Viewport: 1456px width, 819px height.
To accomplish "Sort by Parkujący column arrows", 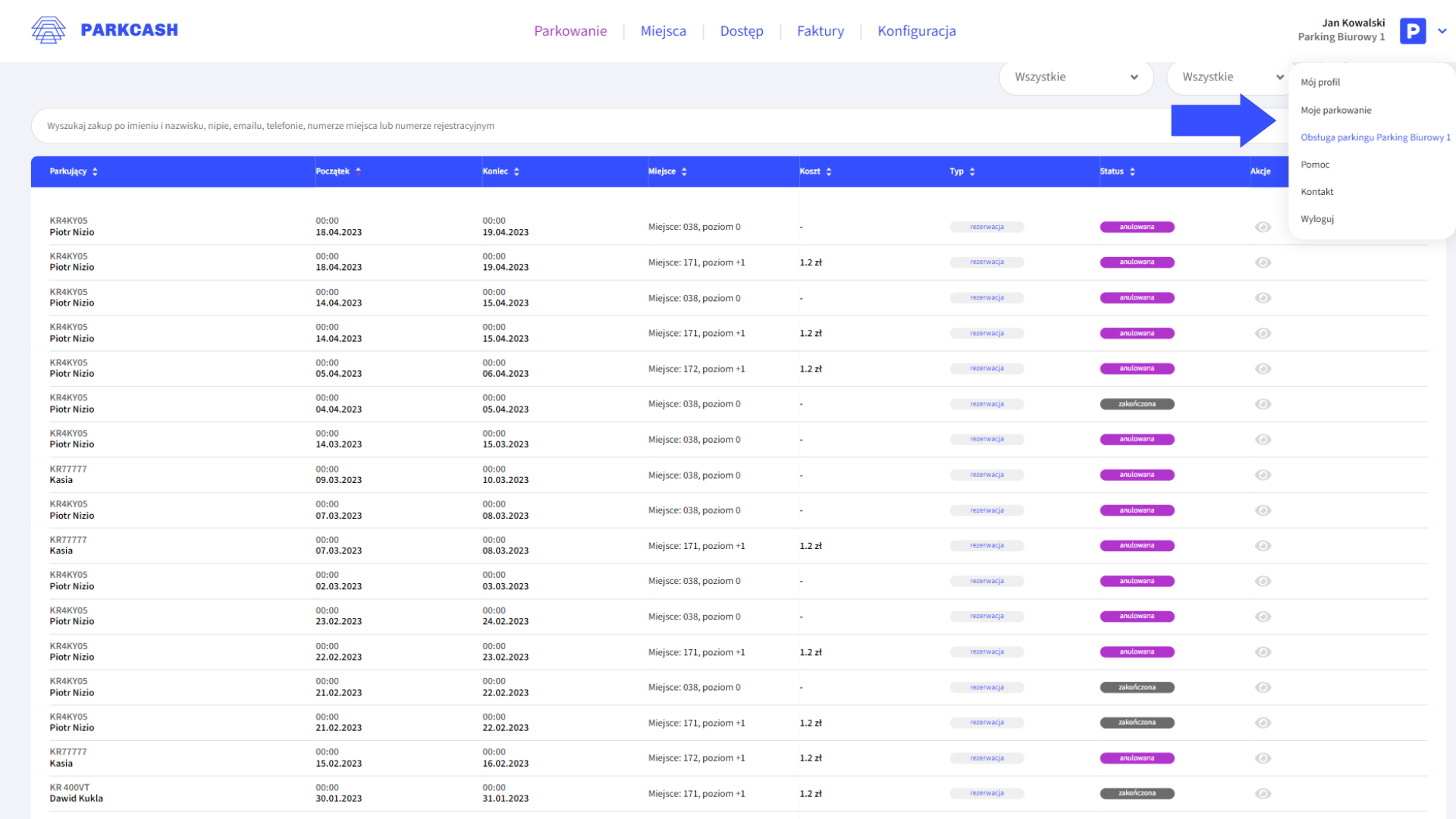I will (x=95, y=172).
